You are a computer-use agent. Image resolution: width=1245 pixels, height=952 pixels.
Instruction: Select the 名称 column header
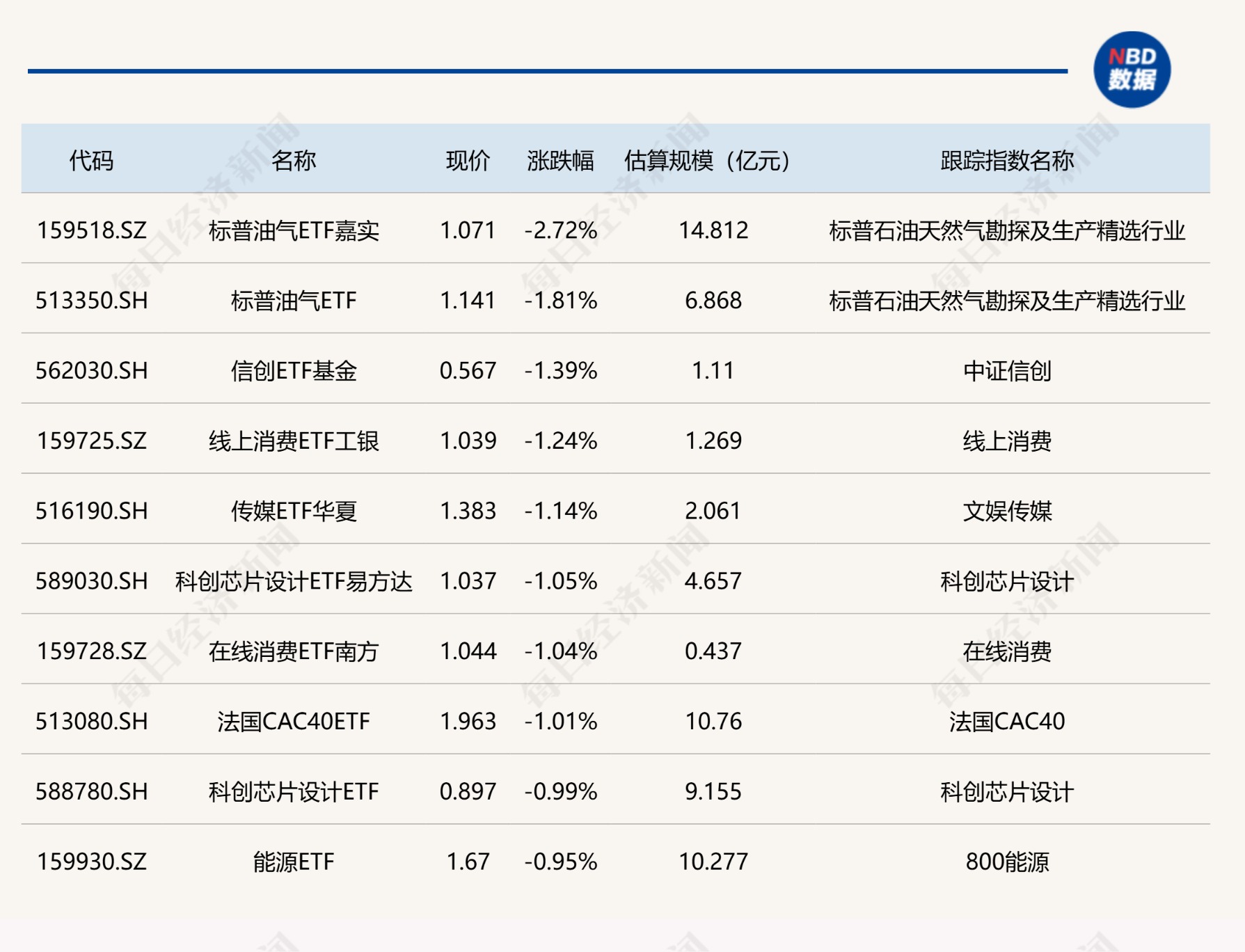point(294,161)
